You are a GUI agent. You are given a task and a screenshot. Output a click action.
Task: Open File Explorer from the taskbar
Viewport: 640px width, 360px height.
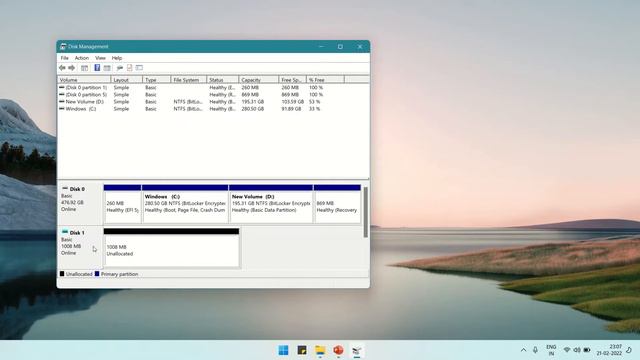(320, 350)
